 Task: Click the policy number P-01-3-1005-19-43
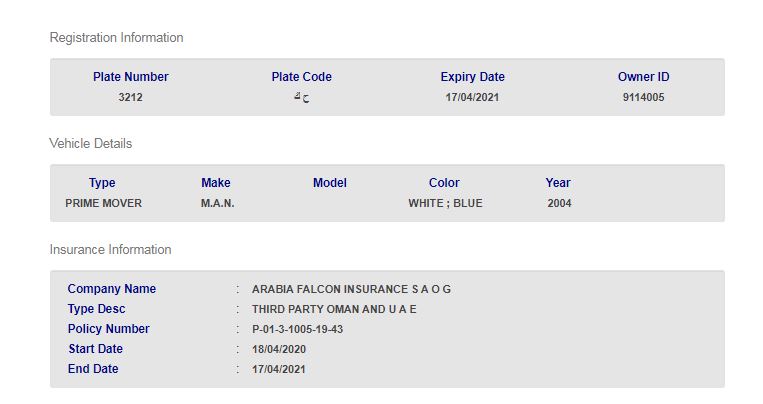point(297,329)
